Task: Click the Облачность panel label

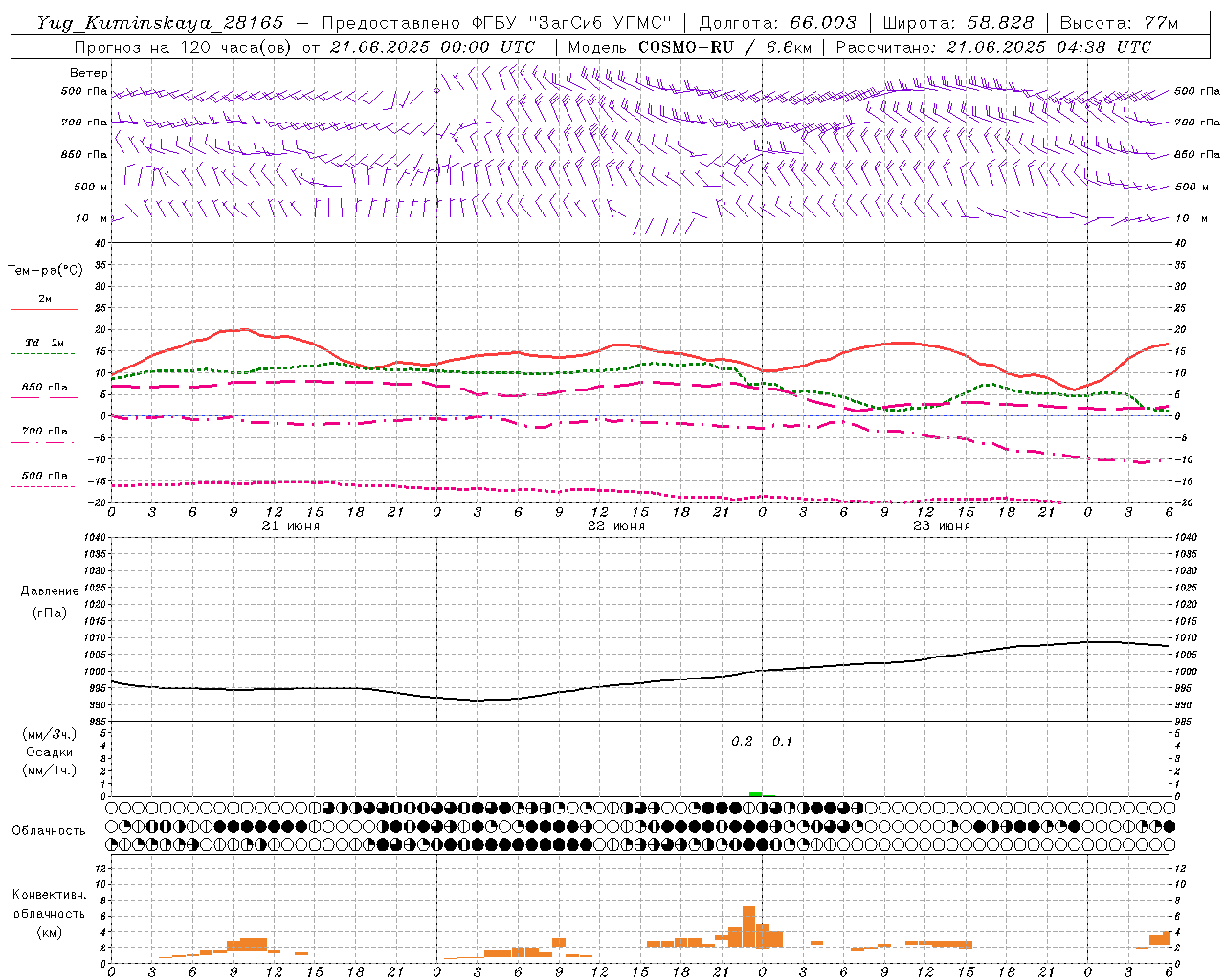Action: pyautogui.click(x=49, y=830)
